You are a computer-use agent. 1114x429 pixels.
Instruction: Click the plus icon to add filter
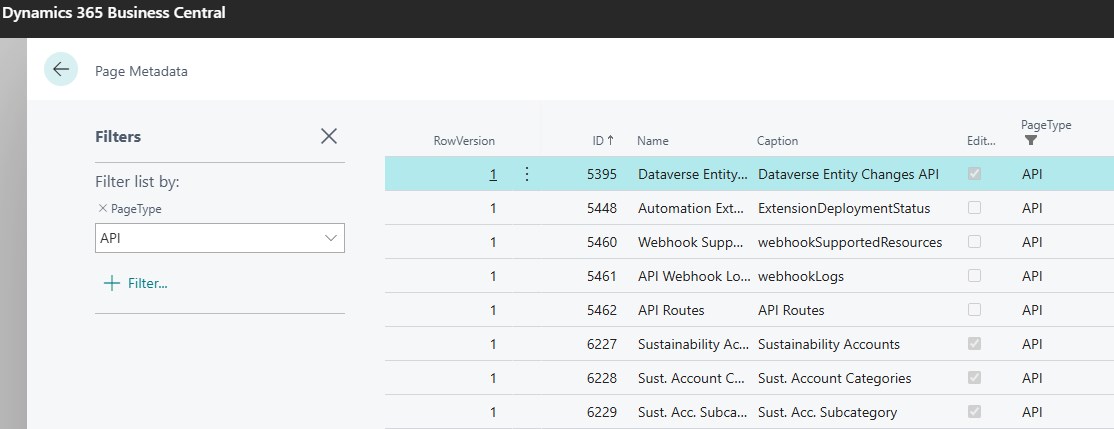tap(112, 283)
